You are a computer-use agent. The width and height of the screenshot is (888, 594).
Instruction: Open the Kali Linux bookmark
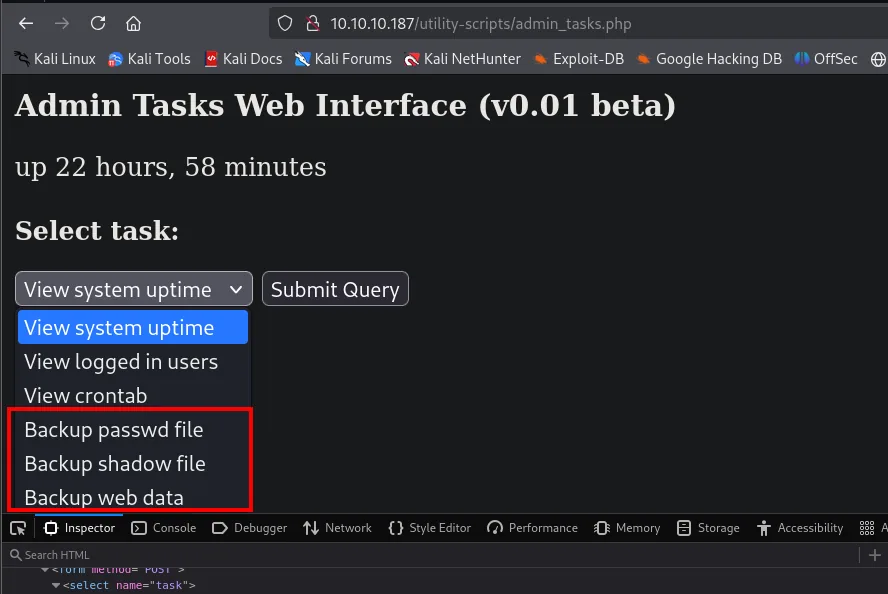coord(55,59)
